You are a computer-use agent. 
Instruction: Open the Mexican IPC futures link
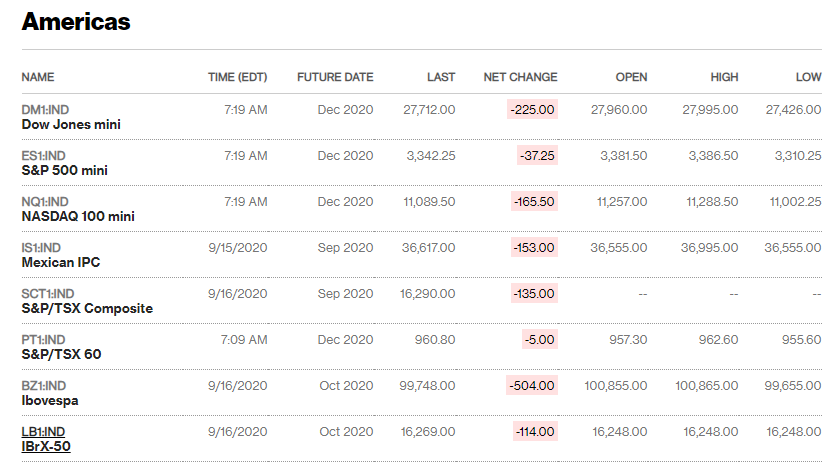61,263
